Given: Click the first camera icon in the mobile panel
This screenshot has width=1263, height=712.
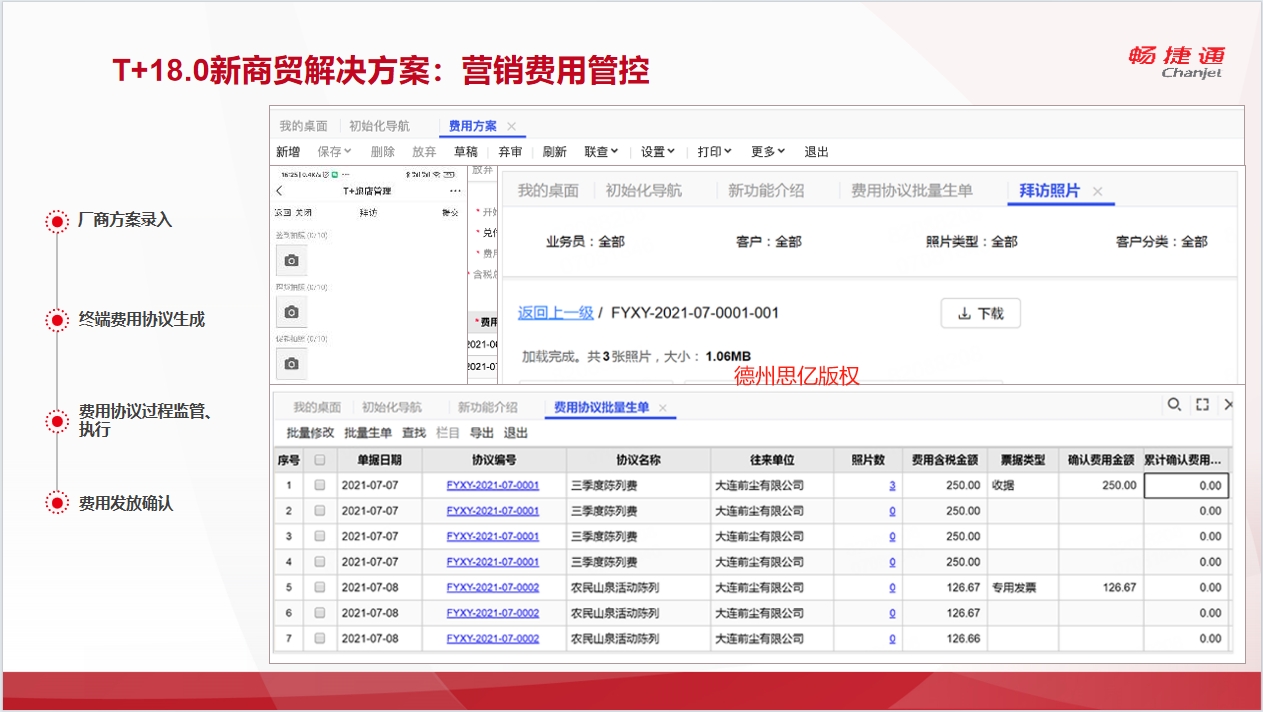Looking at the screenshot, I should pos(291,260).
